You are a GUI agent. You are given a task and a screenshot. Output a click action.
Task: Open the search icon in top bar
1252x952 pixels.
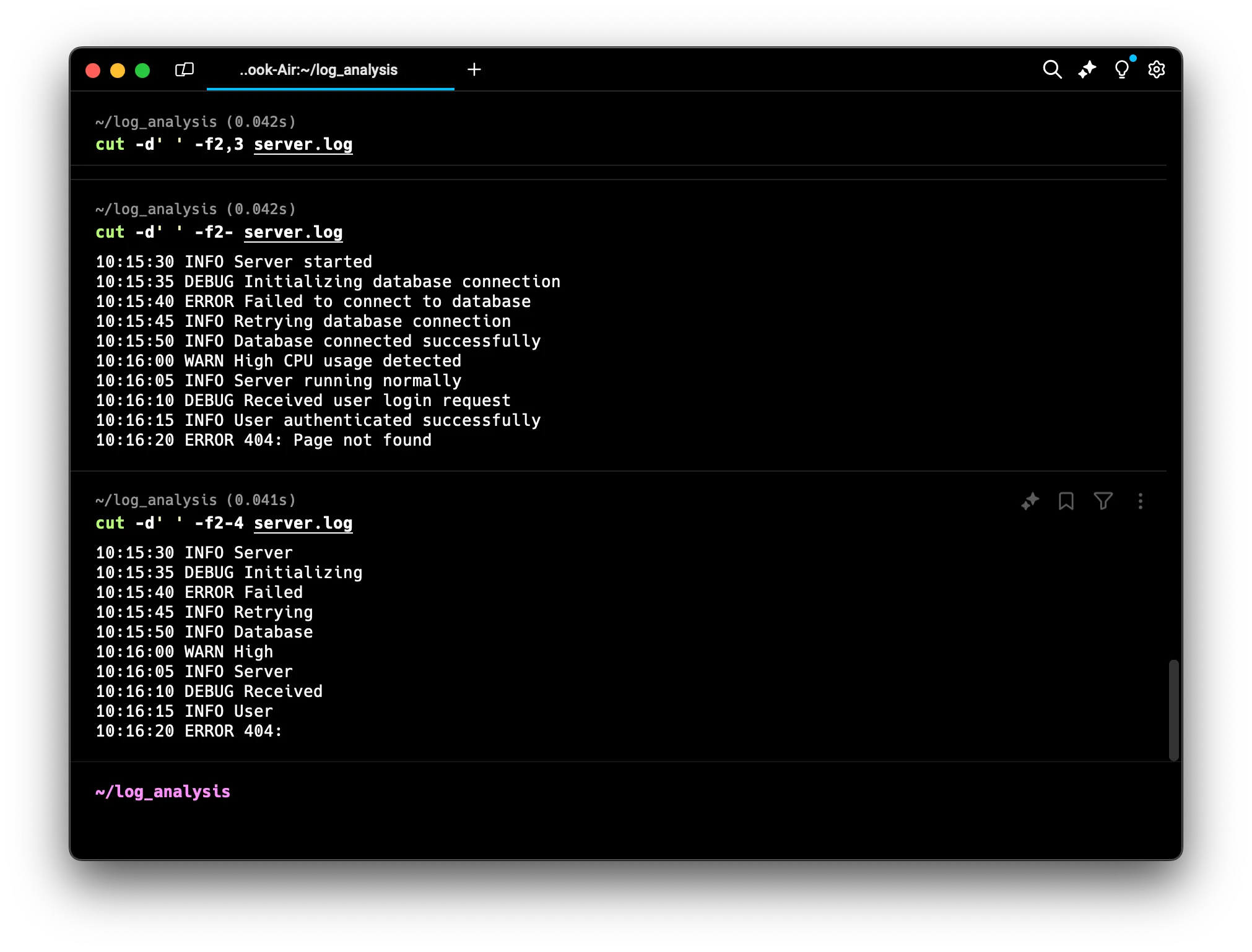tap(1052, 69)
